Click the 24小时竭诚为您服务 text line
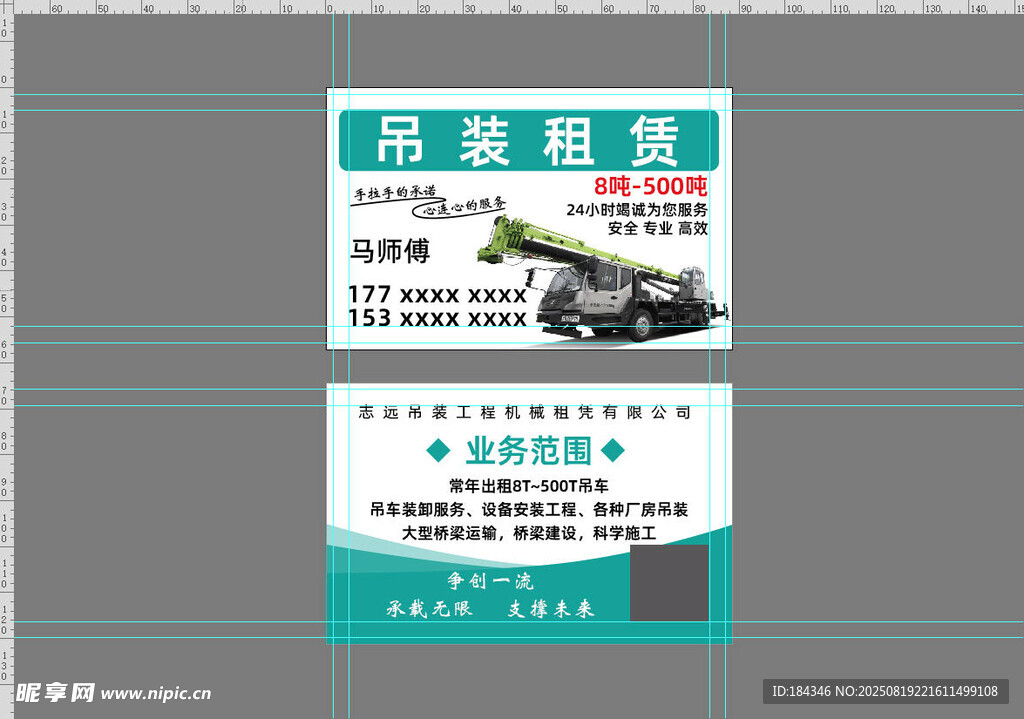 click(x=636, y=210)
